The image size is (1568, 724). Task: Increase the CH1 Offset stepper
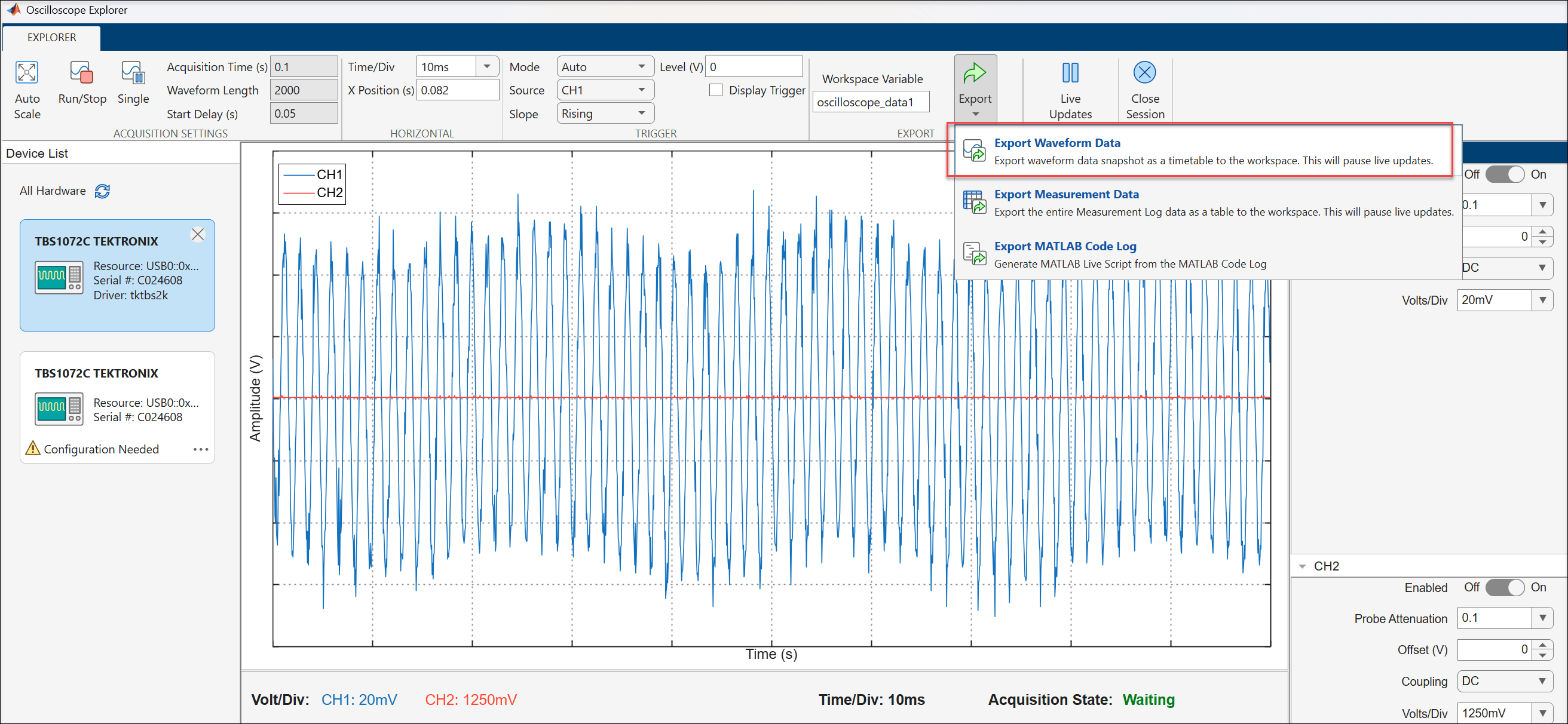tap(1542, 231)
